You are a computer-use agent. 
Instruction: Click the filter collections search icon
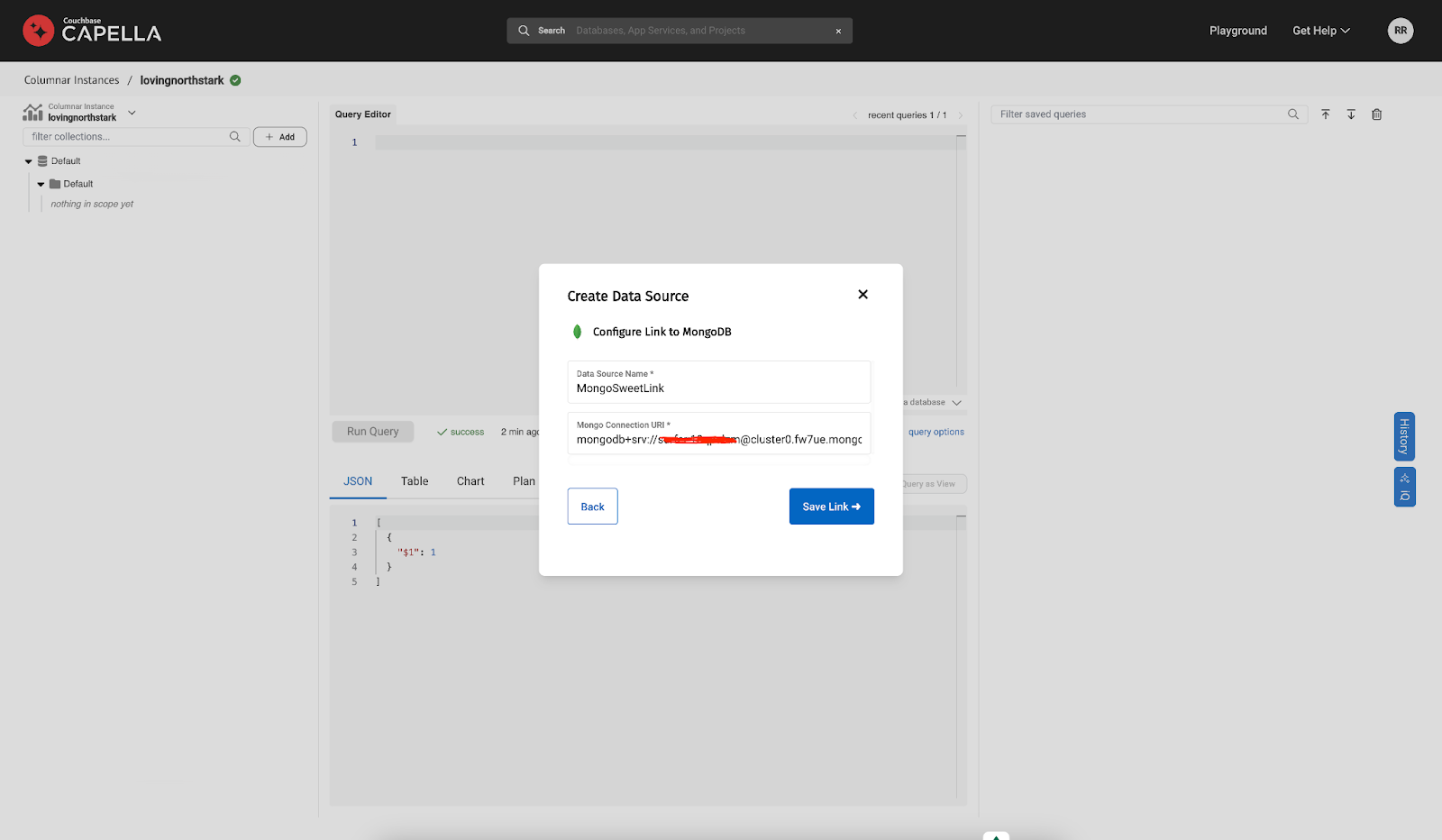[x=235, y=137]
